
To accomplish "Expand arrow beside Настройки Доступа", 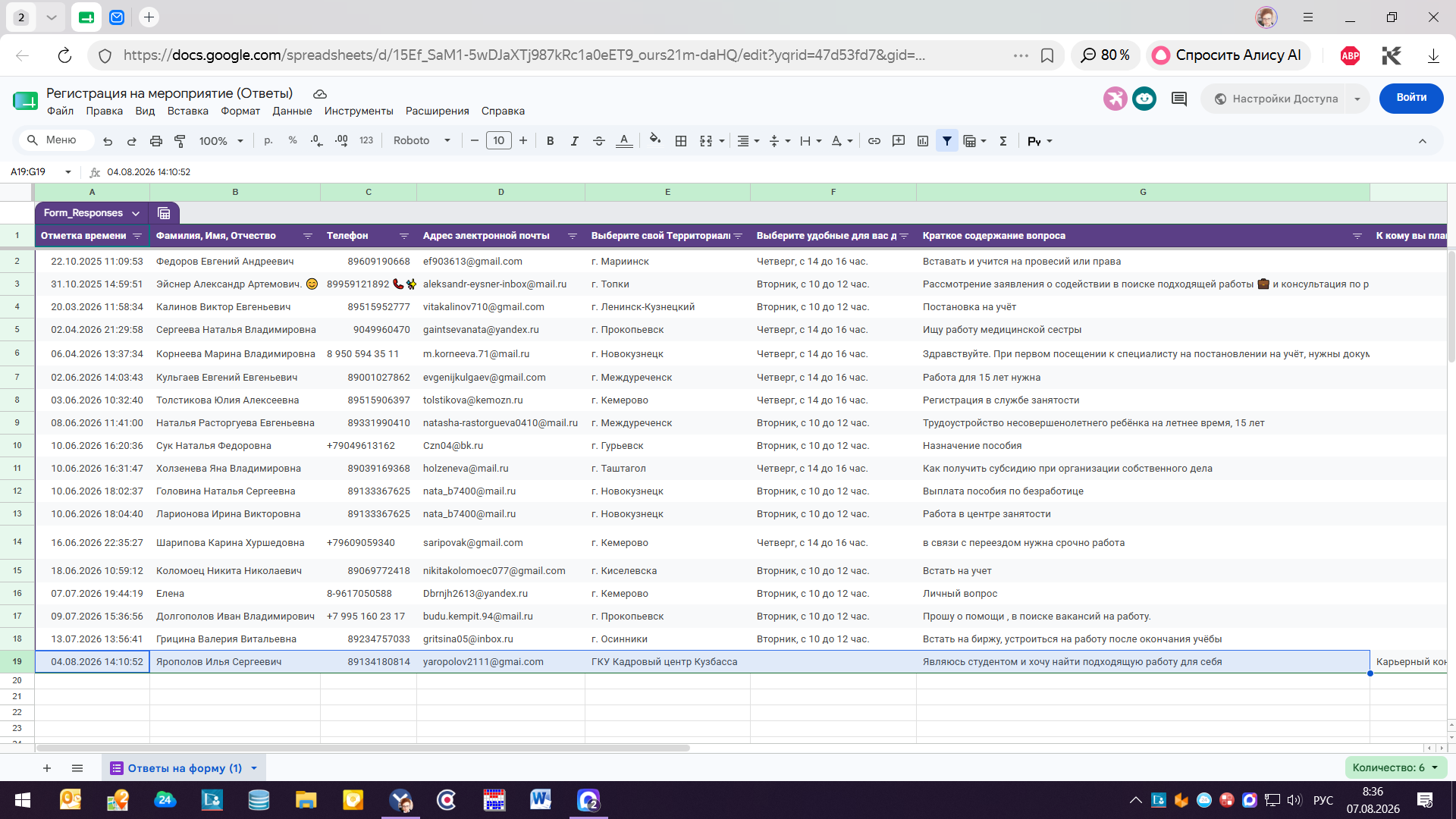I will (1357, 99).
